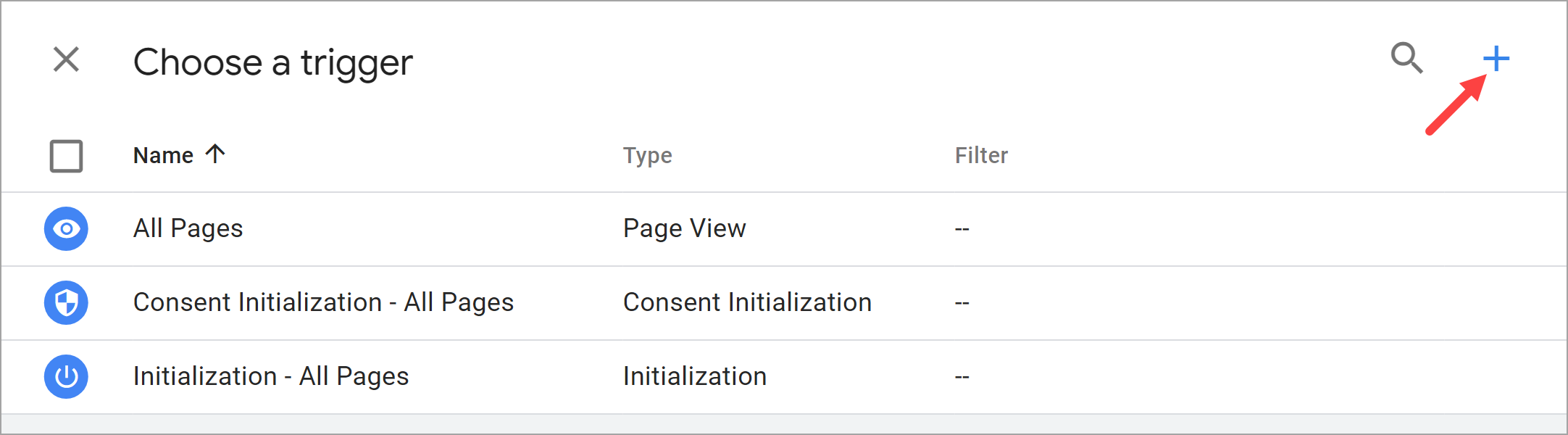The height and width of the screenshot is (435, 1568).
Task: Click filter dashes in All Pages row
Action: 962,229
